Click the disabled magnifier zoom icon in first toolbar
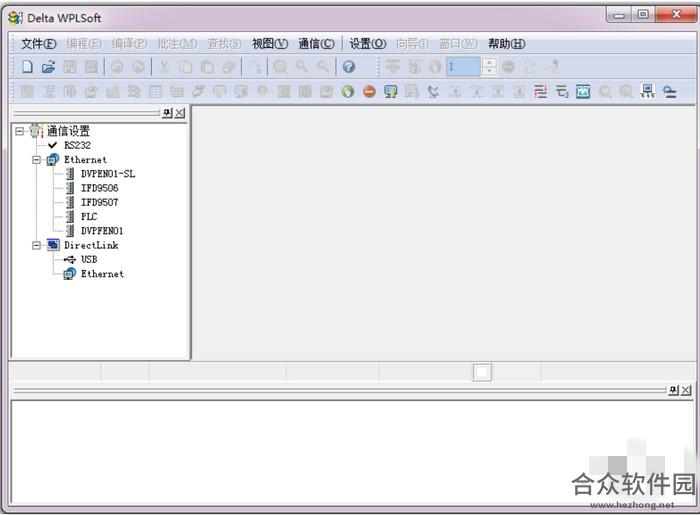Screen dimensions: 700x515 point(280,67)
